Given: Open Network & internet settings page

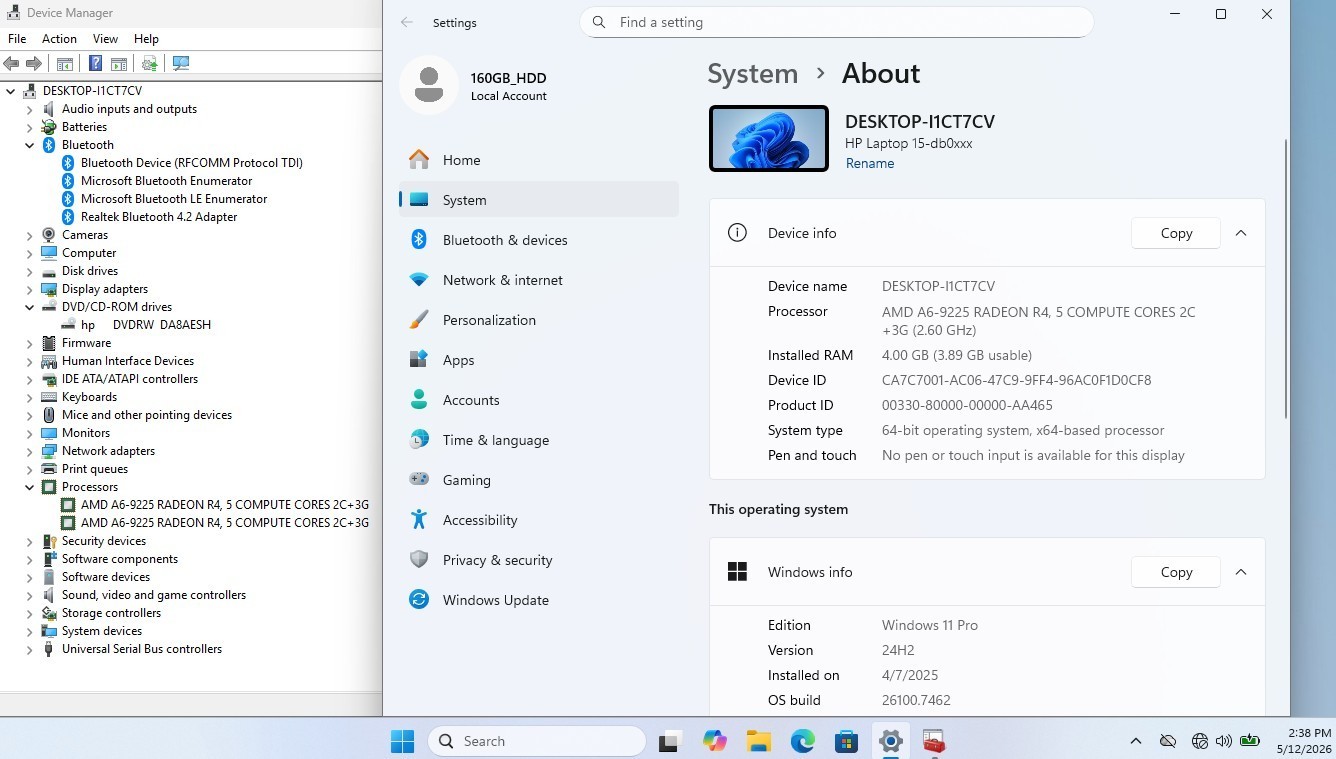Looking at the screenshot, I should coord(539,280).
